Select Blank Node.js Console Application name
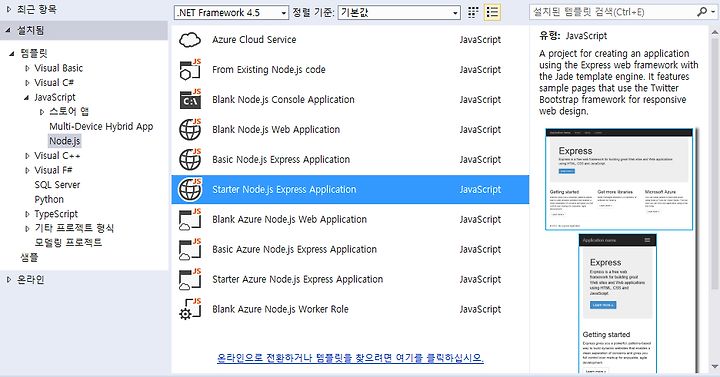The width and height of the screenshot is (720, 377). pos(283,100)
